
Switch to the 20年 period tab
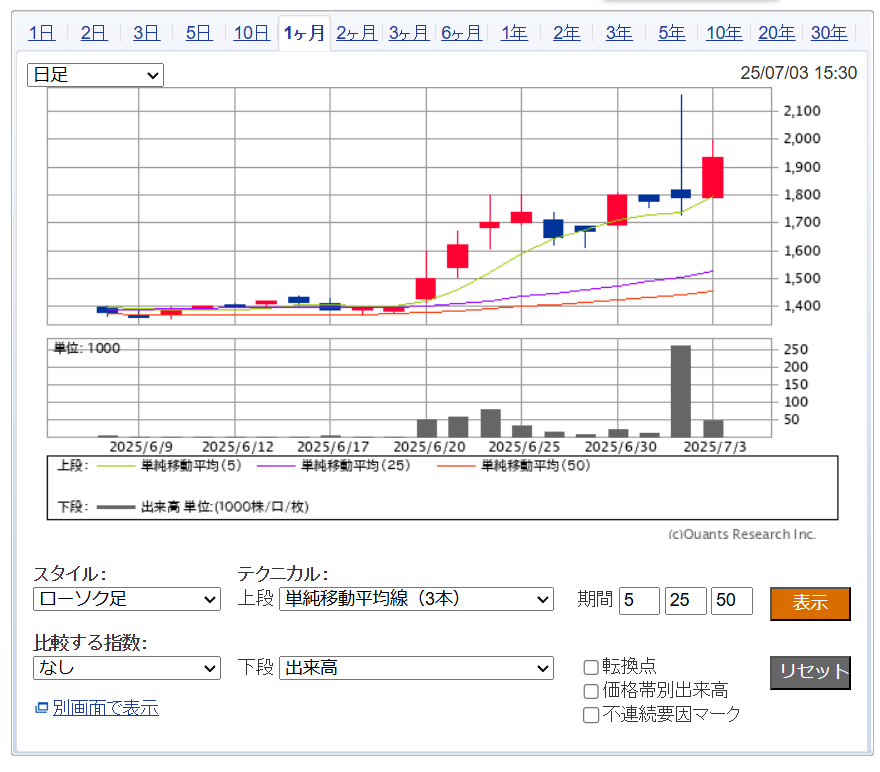(x=777, y=33)
